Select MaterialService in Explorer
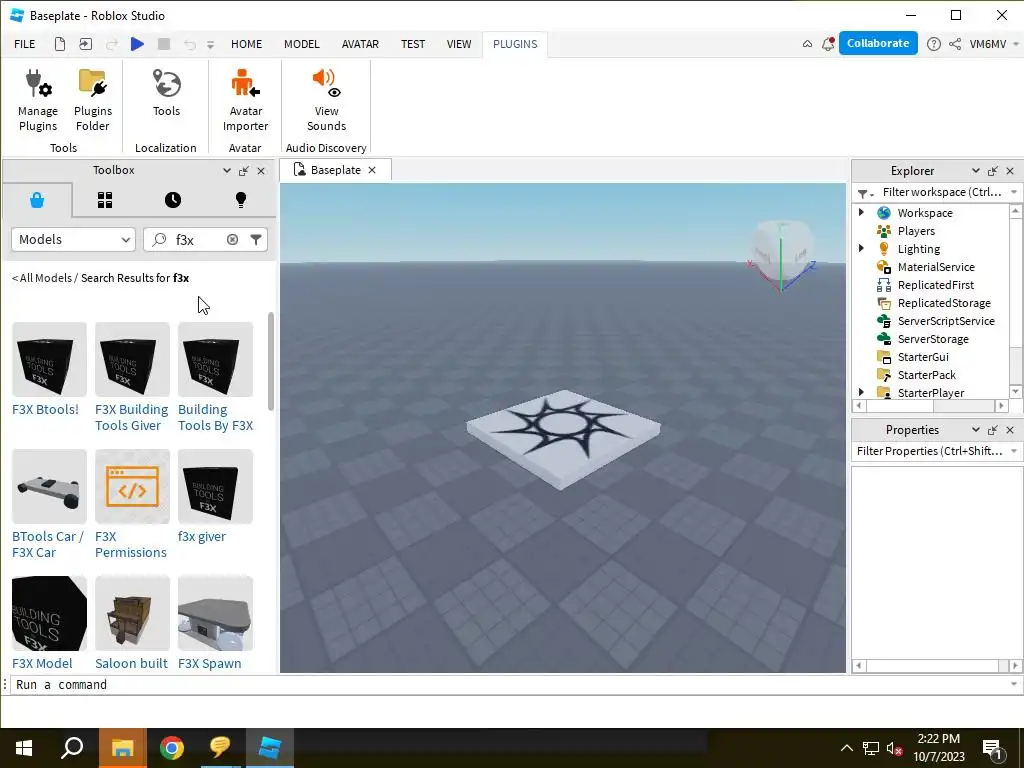The height and width of the screenshot is (768, 1024). (935, 266)
